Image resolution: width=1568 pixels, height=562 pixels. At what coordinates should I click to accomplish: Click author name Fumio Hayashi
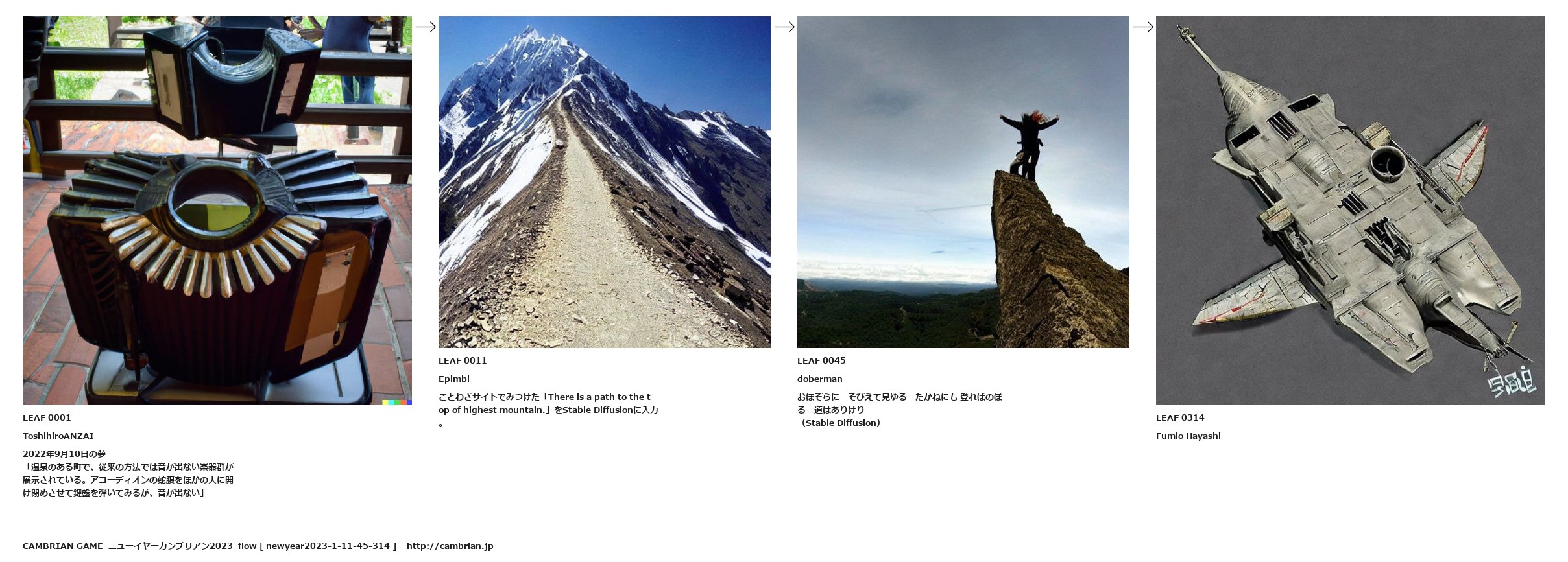pos(1188,436)
